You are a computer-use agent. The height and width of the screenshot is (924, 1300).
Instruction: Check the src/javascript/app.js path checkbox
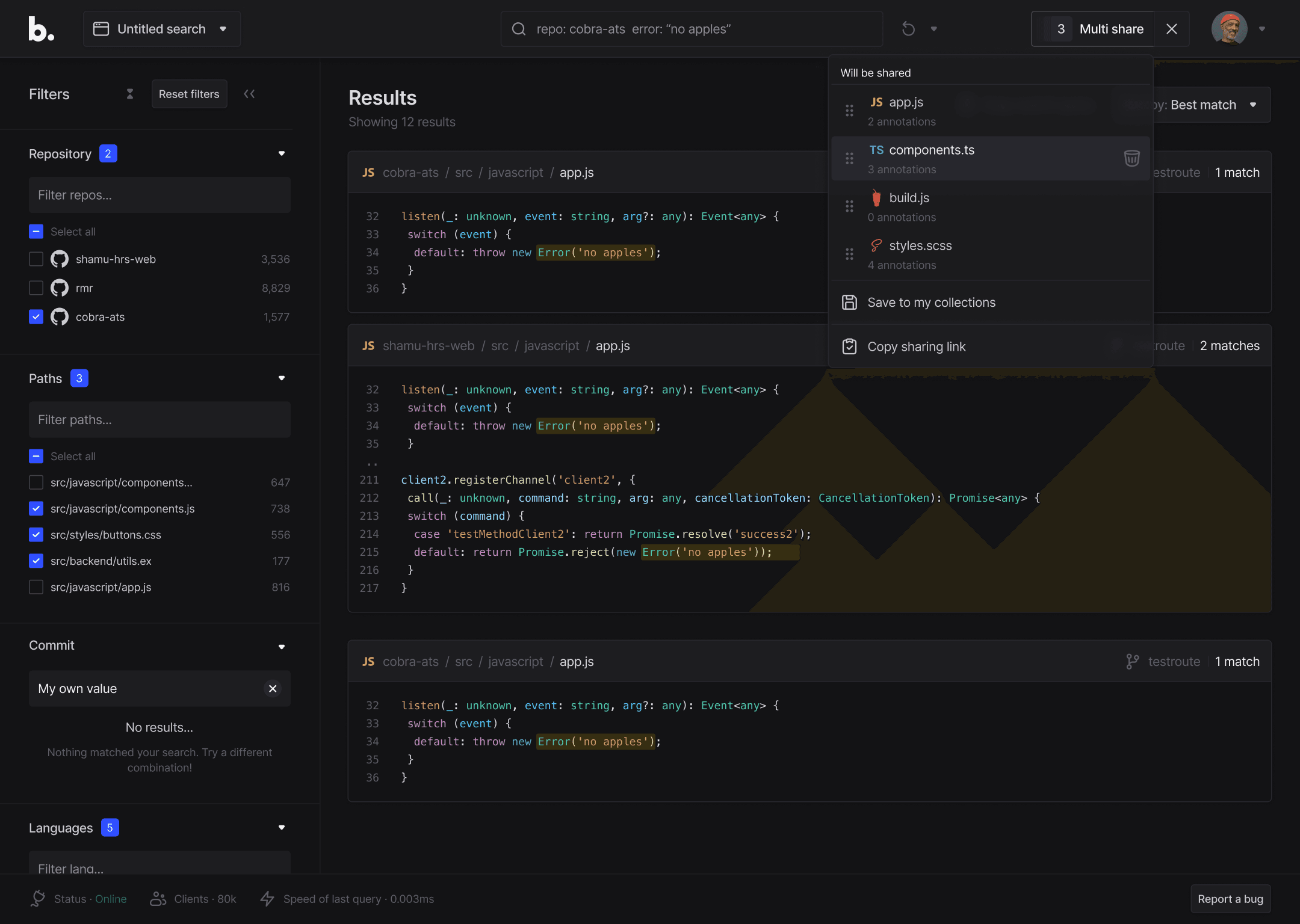pyautogui.click(x=36, y=587)
